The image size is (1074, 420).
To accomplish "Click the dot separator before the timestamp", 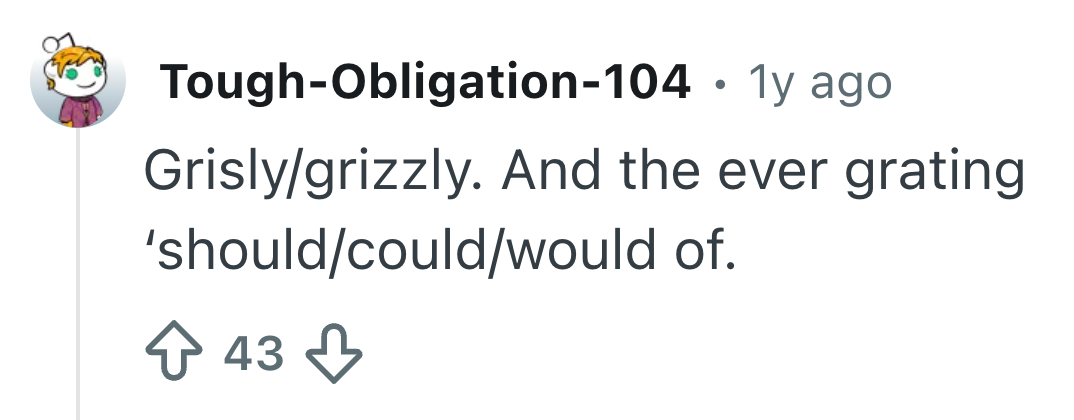I will click(x=719, y=86).
